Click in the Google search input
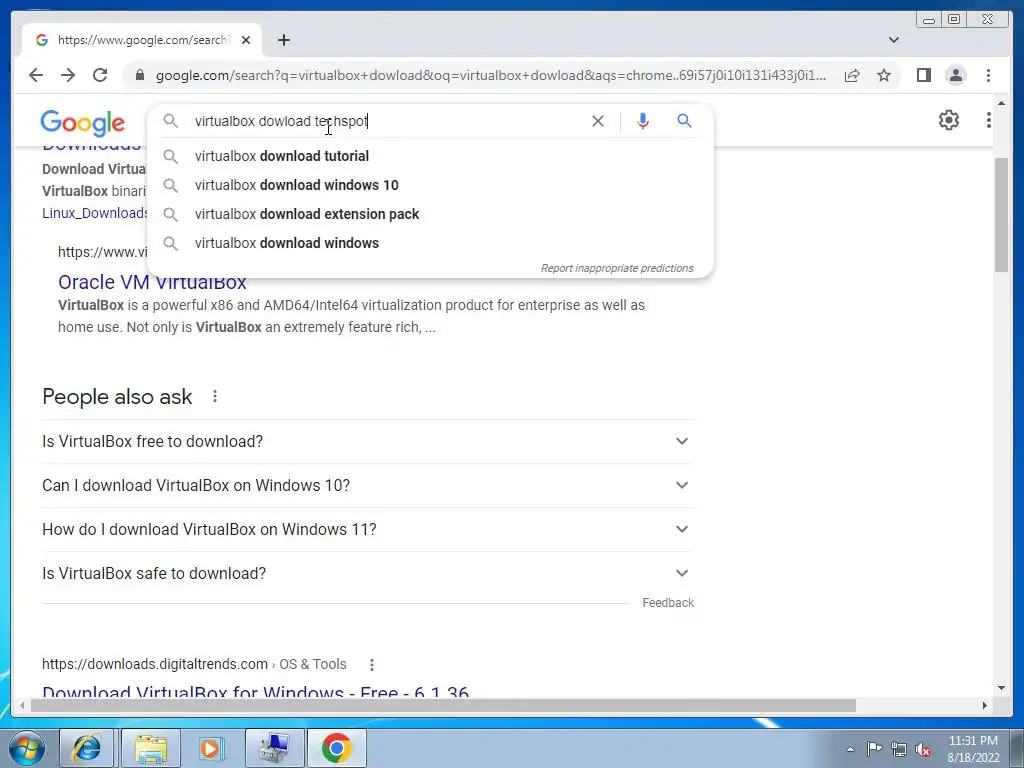The height and width of the screenshot is (768, 1024). (x=385, y=121)
